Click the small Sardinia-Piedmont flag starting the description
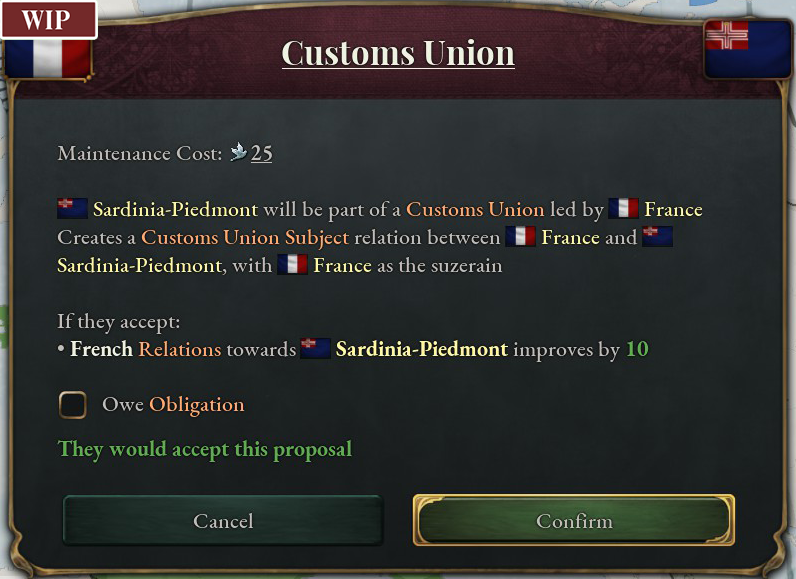The width and height of the screenshot is (796, 579). point(72,209)
